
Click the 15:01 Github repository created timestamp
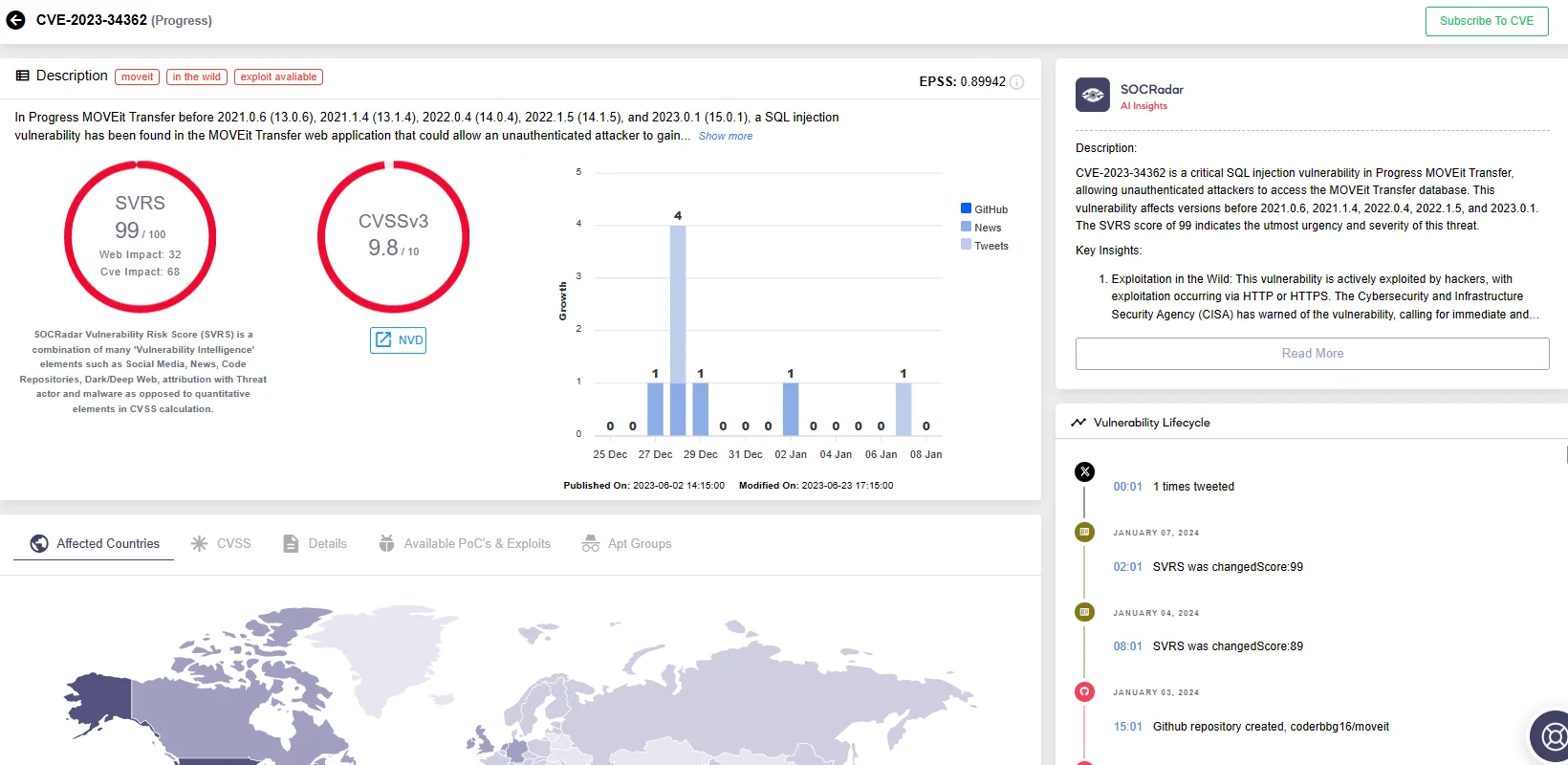[1128, 727]
